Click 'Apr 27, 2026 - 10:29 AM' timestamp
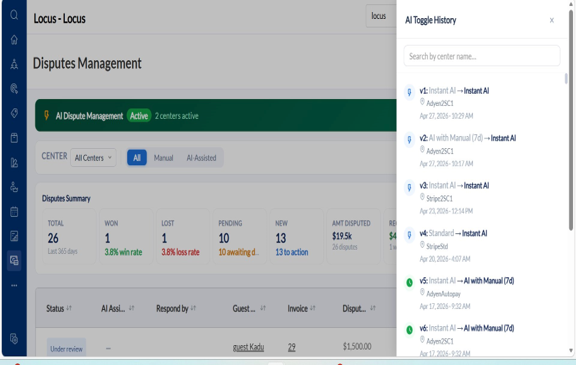Screen dimensions: 576x365 tap(446, 116)
